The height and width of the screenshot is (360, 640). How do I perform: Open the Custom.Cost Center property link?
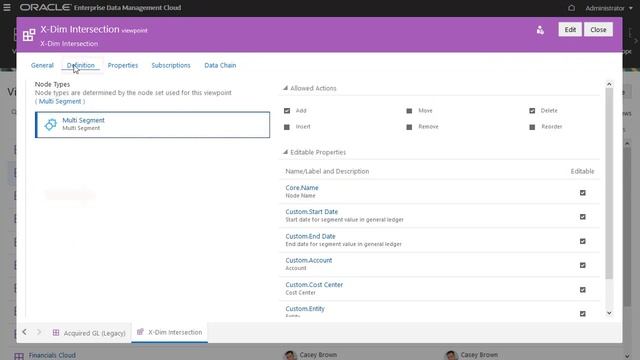pos(314,285)
